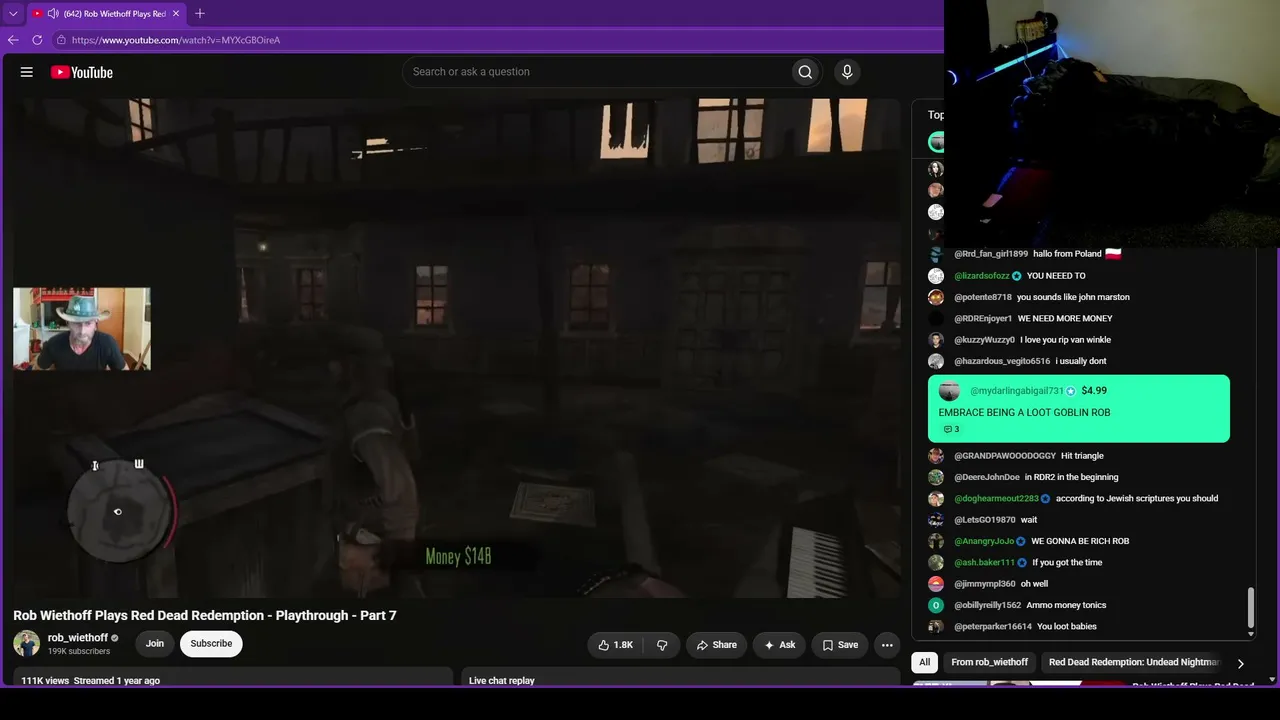Click the chat scrollbar thumb

1250,606
